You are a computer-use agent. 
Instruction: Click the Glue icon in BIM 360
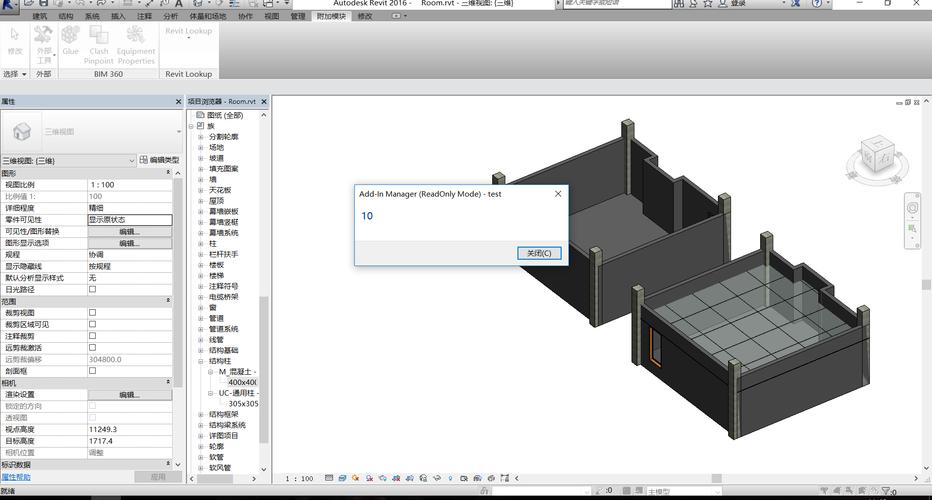click(70, 39)
